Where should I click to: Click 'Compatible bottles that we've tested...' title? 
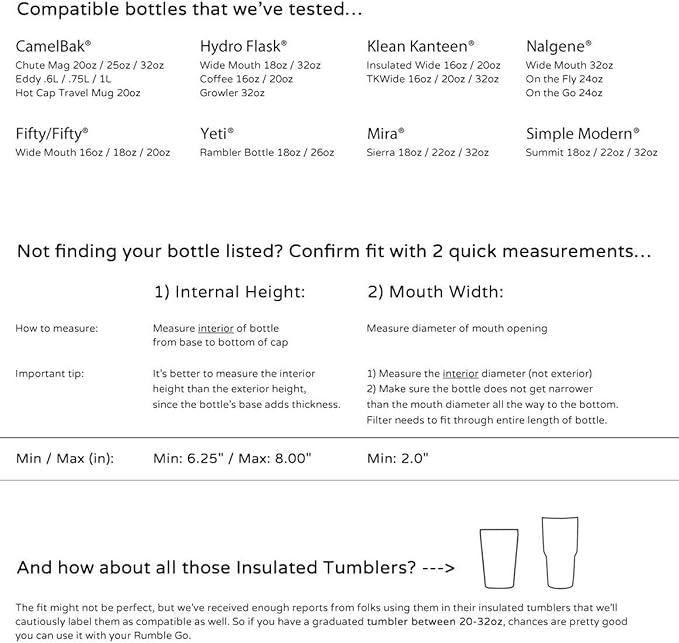[x=189, y=10]
